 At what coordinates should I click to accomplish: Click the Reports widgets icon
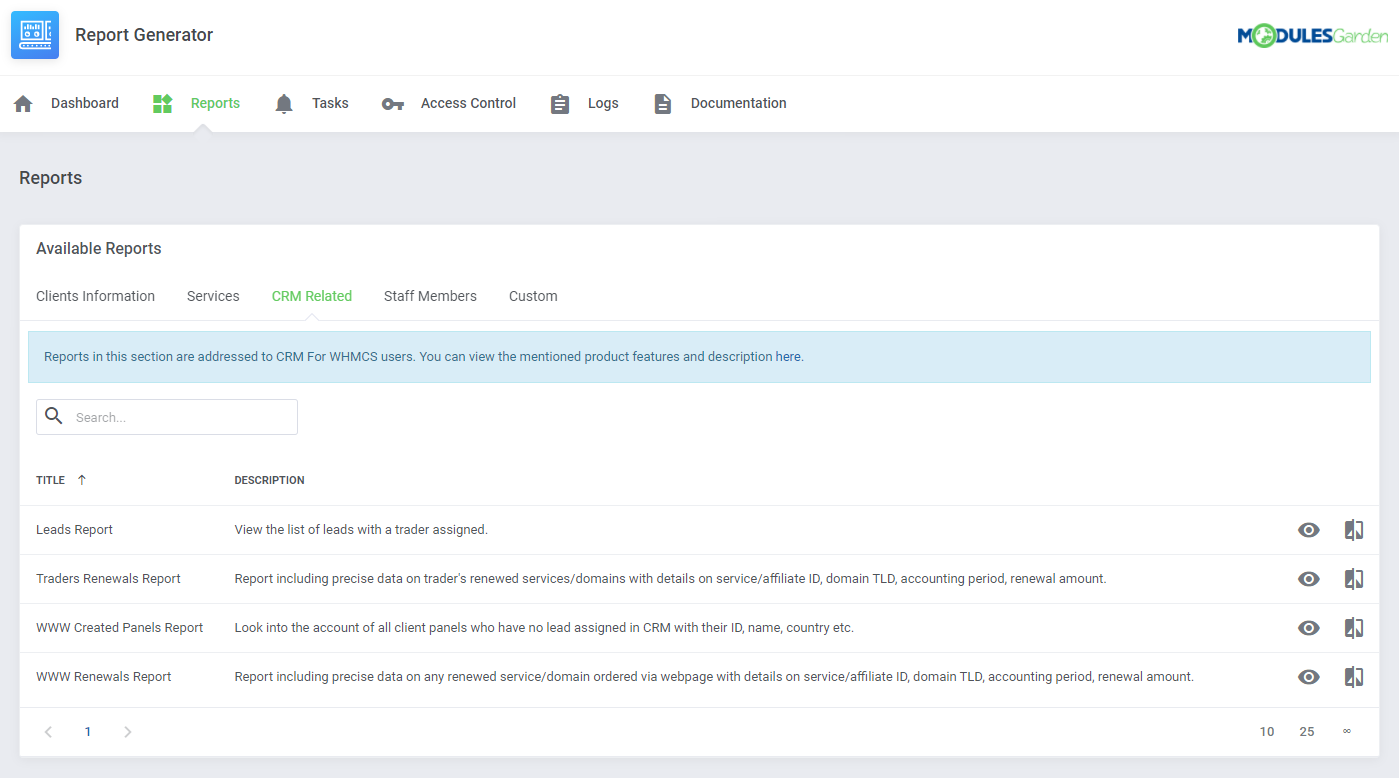[x=162, y=104]
